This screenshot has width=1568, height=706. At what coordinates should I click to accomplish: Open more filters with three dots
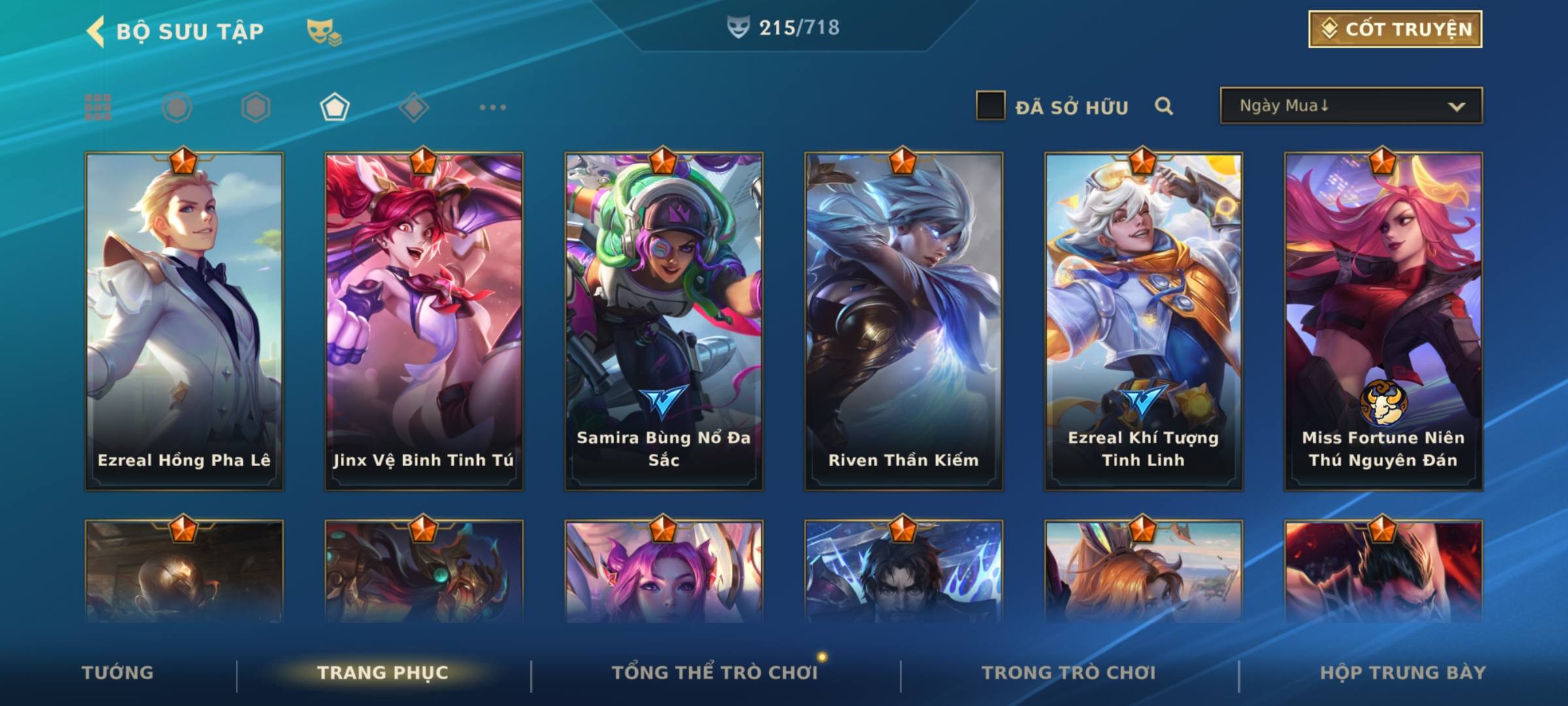pos(493,107)
